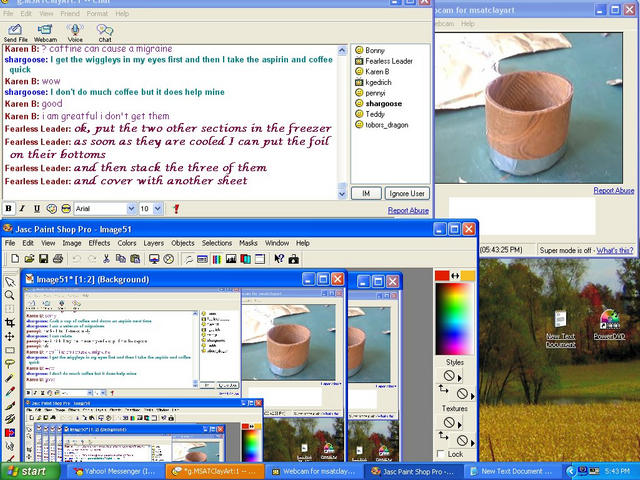The image size is (640, 480).
Task: Toggle Underline formatting in chat
Action: pyautogui.click(x=36, y=209)
